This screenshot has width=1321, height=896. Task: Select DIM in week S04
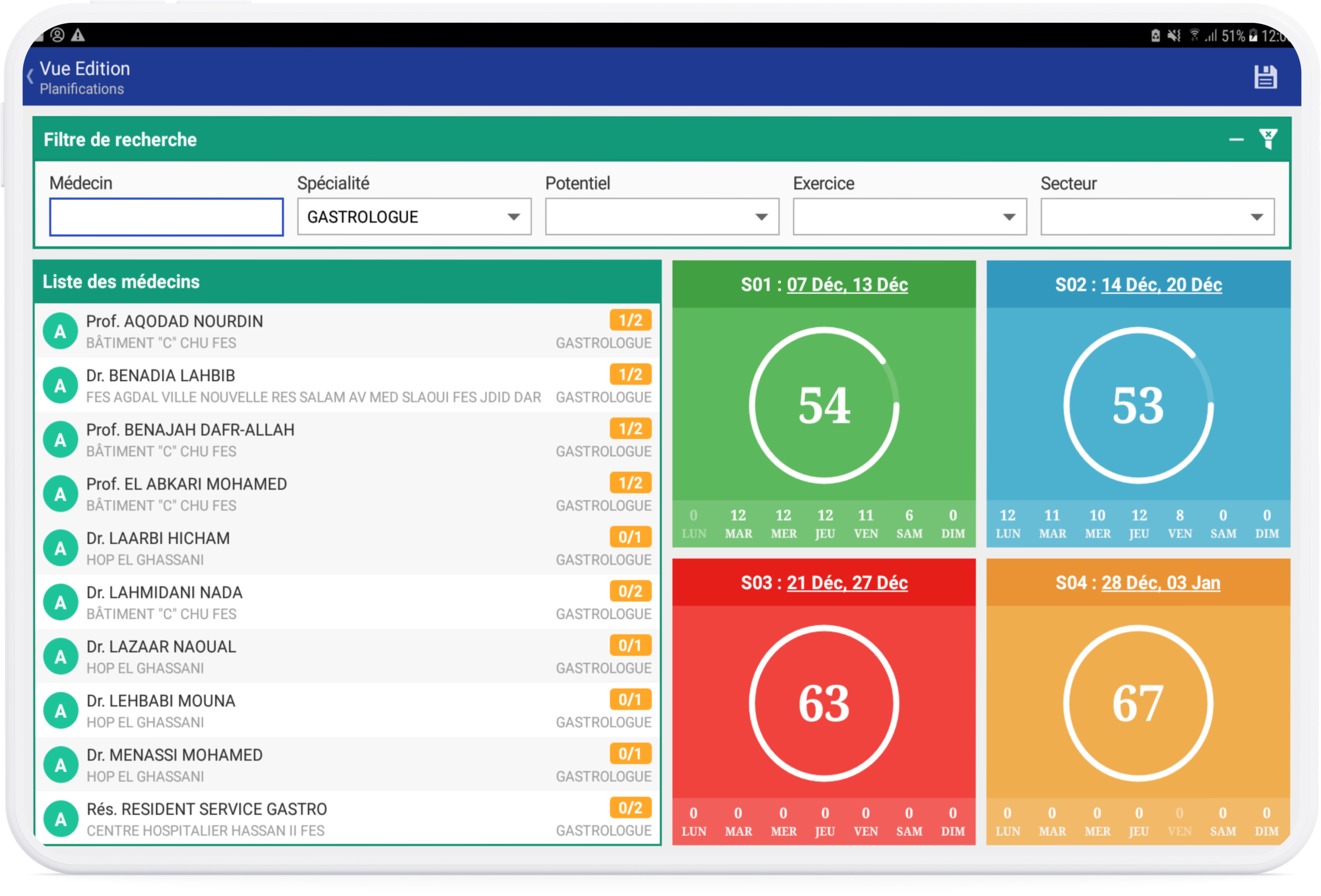point(1267,821)
